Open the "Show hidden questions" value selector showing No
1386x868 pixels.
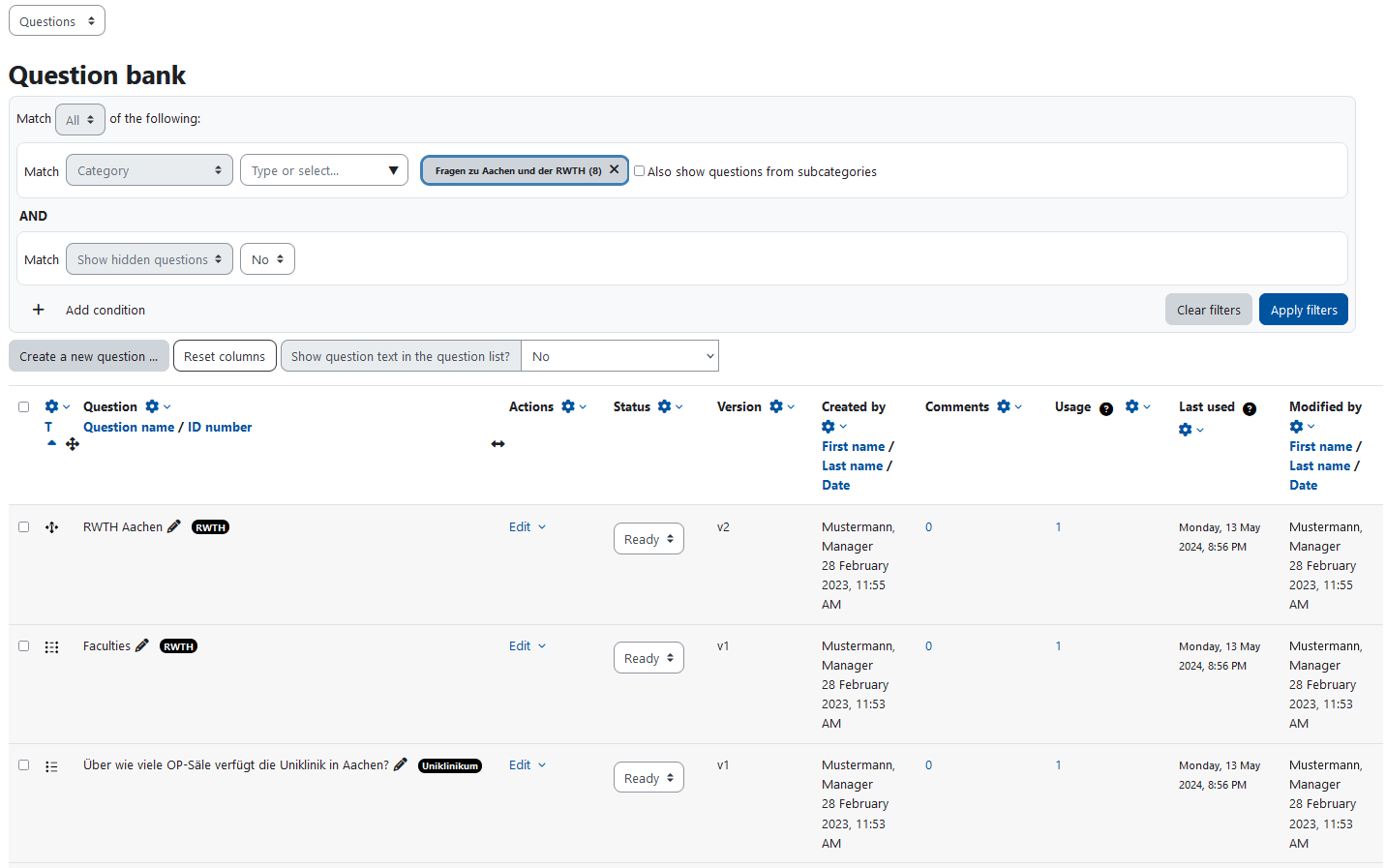point(267,258)
